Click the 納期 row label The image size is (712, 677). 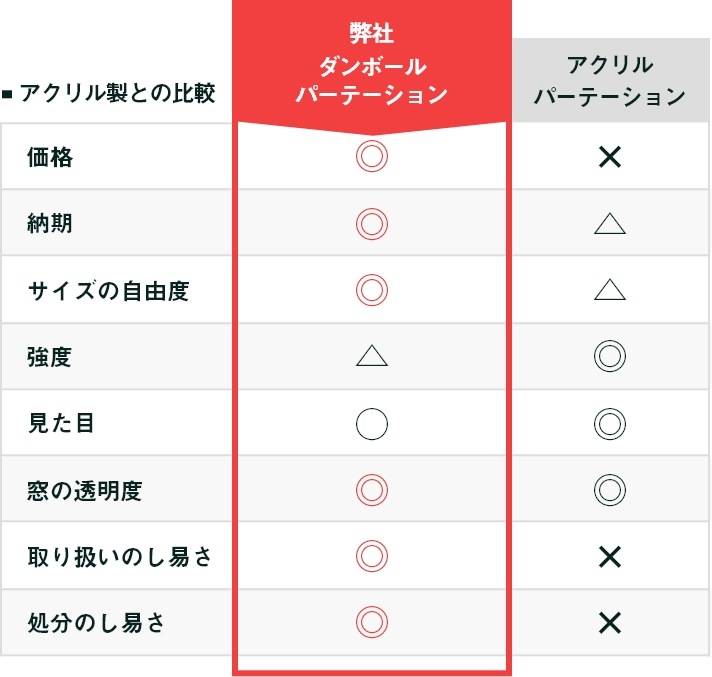pos(50,224)
